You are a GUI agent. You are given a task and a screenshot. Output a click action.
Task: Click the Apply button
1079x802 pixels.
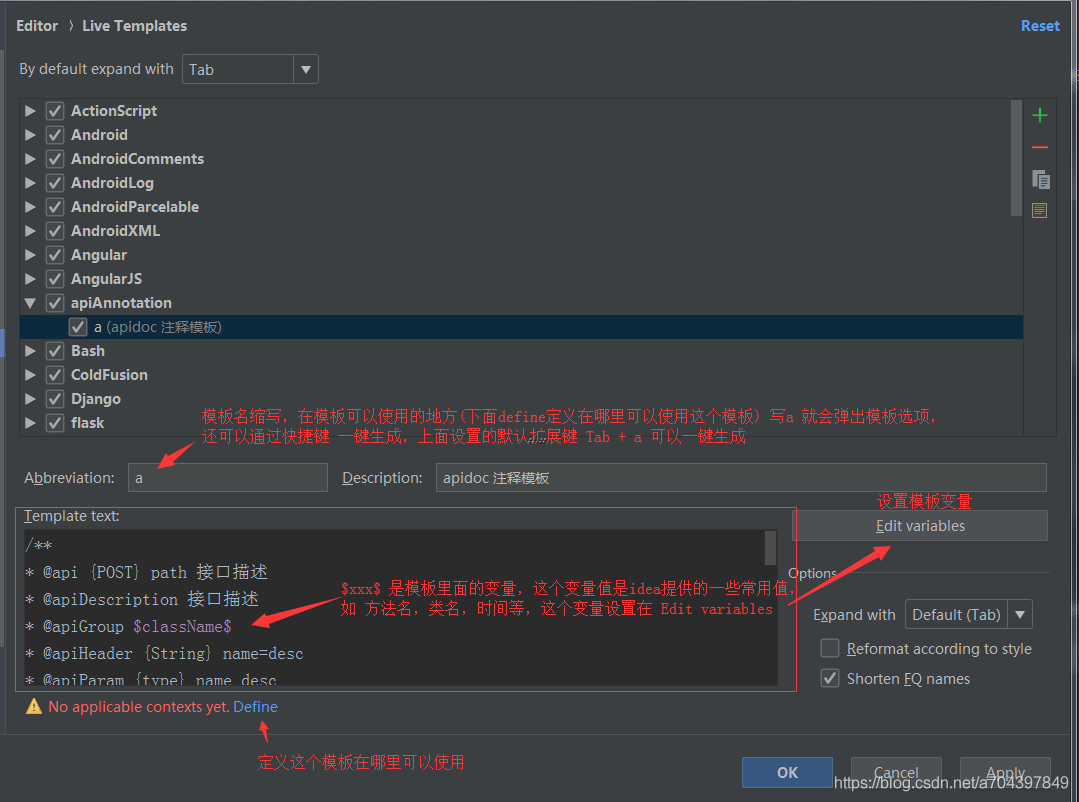1005,772
